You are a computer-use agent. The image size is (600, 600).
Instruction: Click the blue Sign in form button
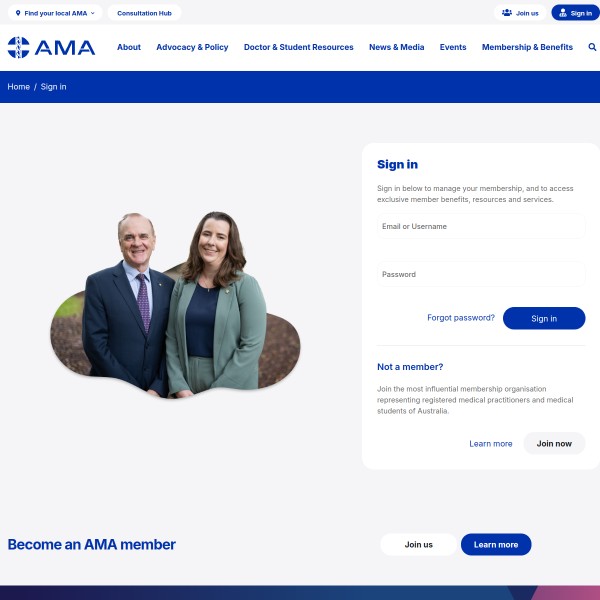point(544,318)
